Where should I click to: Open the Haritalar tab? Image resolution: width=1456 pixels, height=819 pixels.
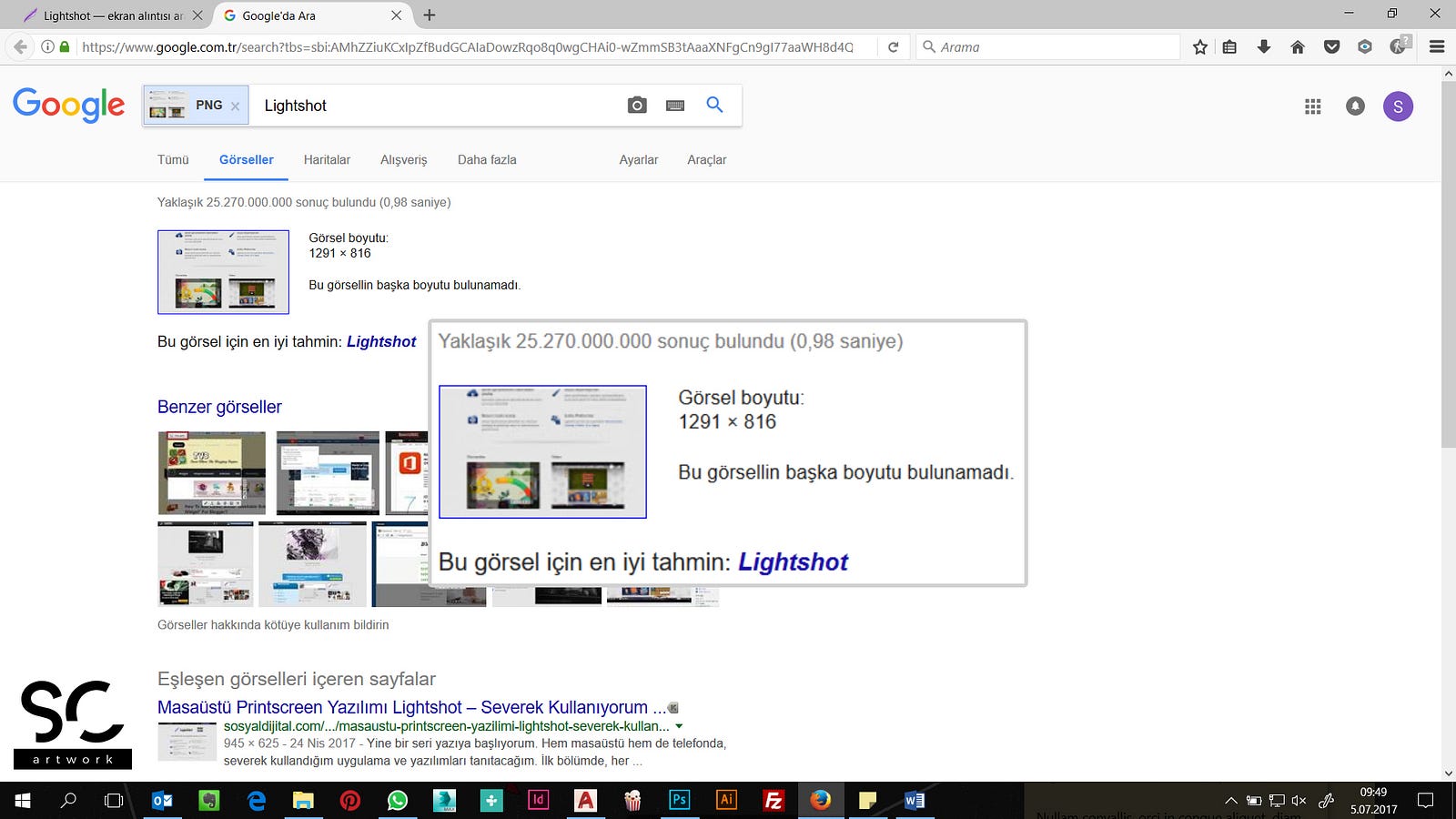click(327, 160)
